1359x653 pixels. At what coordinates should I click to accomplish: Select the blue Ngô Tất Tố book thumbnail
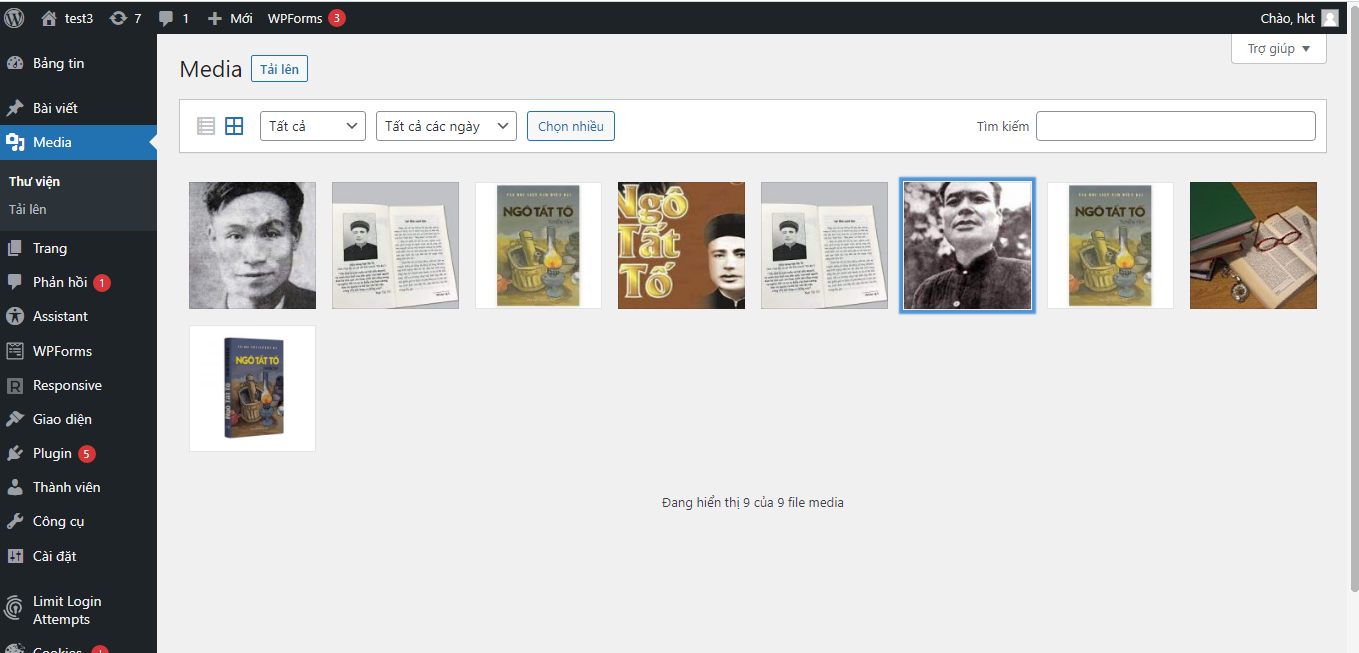pos(252,388)
